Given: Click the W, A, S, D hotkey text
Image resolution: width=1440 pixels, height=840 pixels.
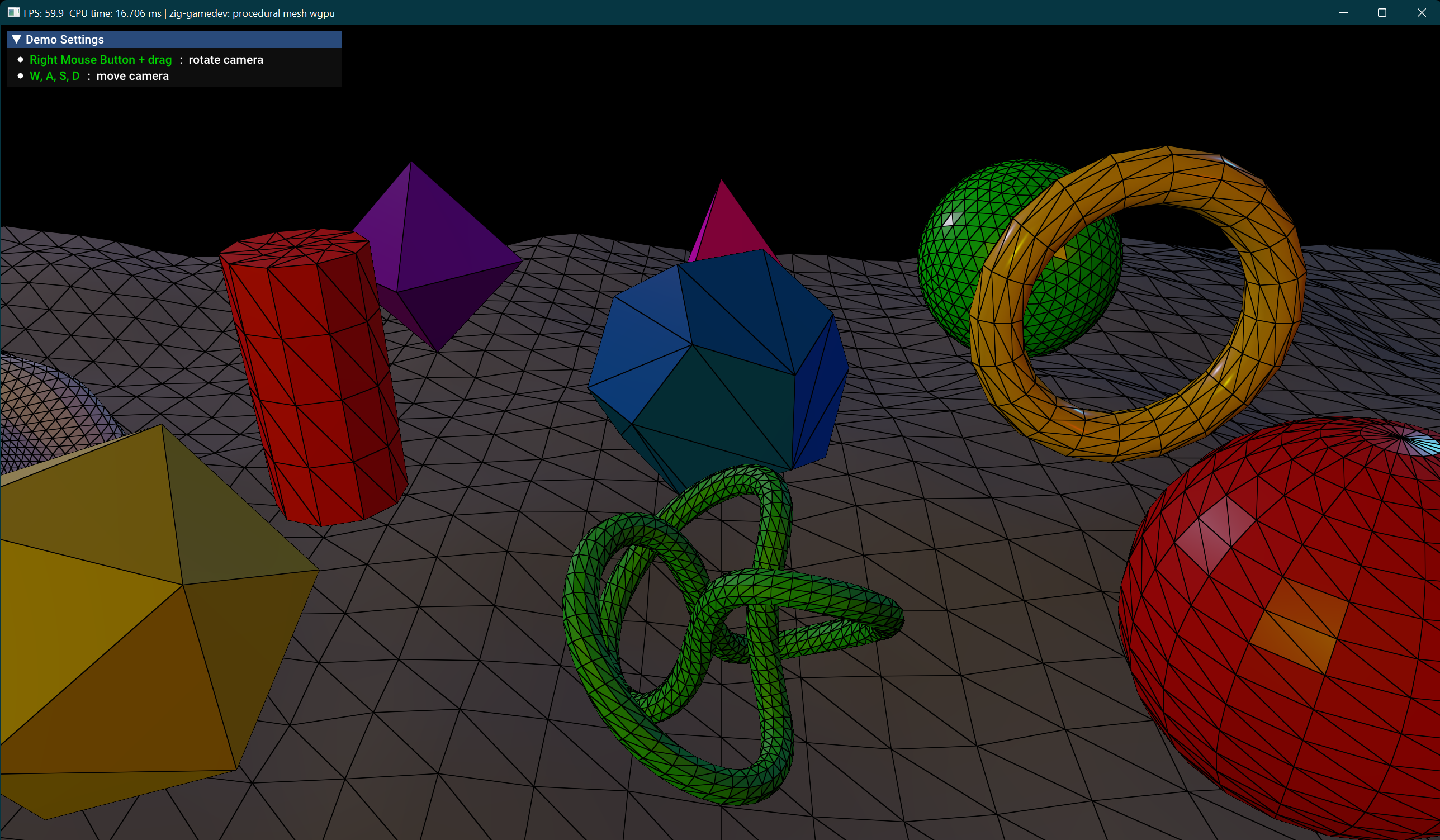Looking at the screenshot, I should click(55, 75).
